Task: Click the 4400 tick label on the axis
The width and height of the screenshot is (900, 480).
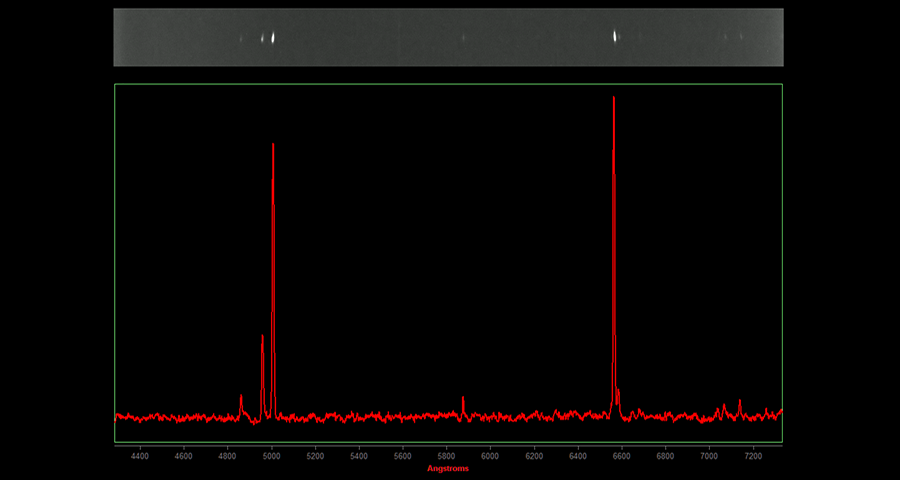Action: [140, 456]
